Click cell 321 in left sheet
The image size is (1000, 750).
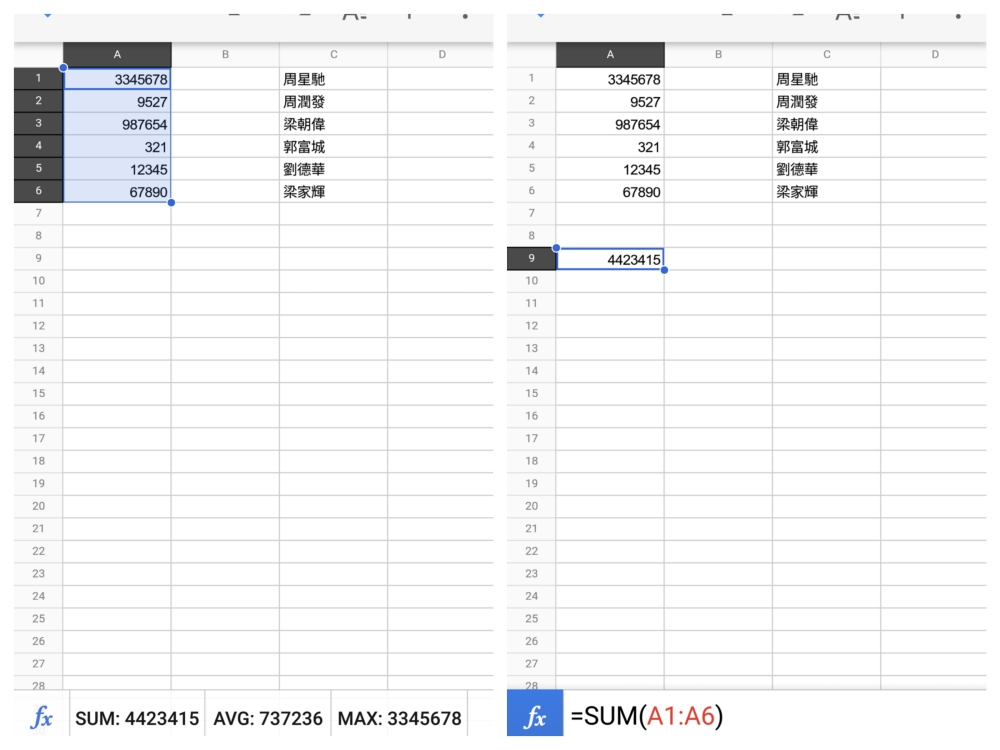(x=117, y=147)
